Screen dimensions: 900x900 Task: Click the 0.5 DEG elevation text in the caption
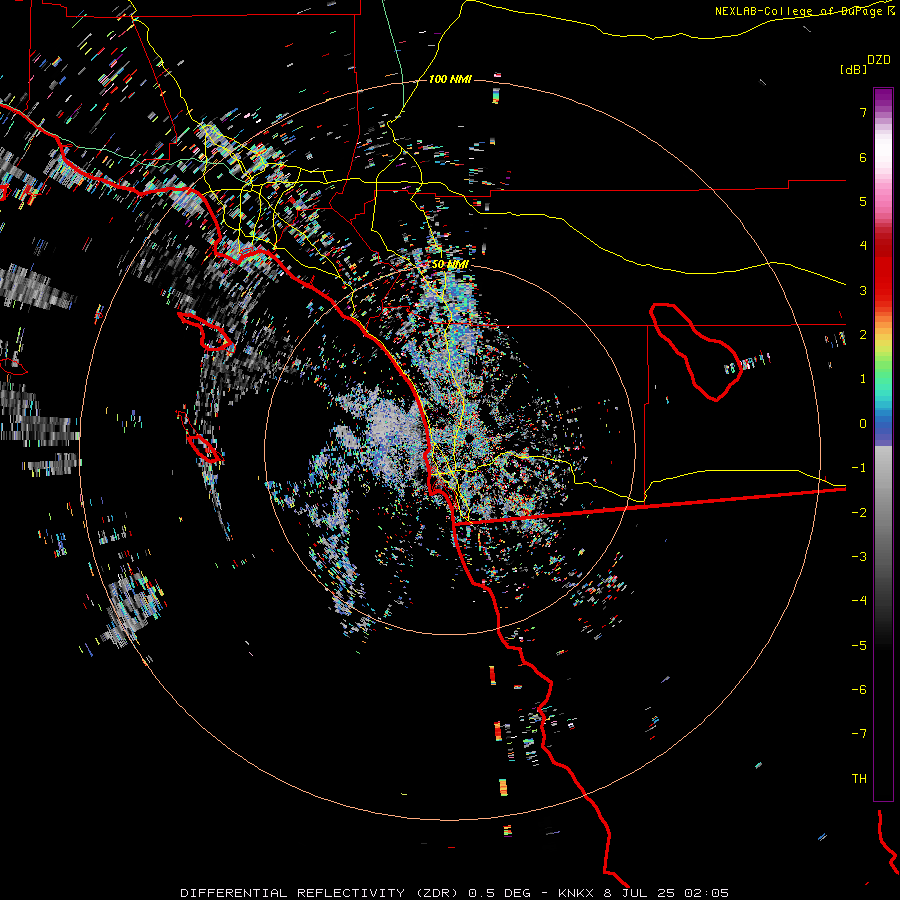499,893
